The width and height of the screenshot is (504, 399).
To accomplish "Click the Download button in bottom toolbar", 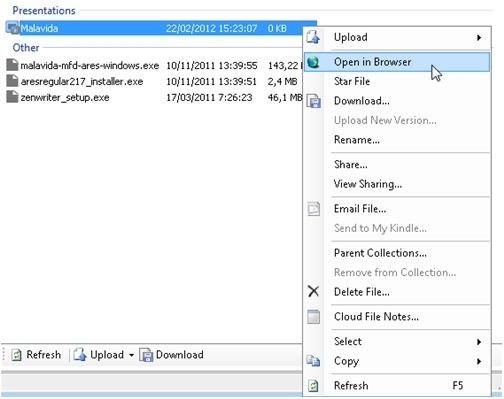I will (x=171, y=355).
